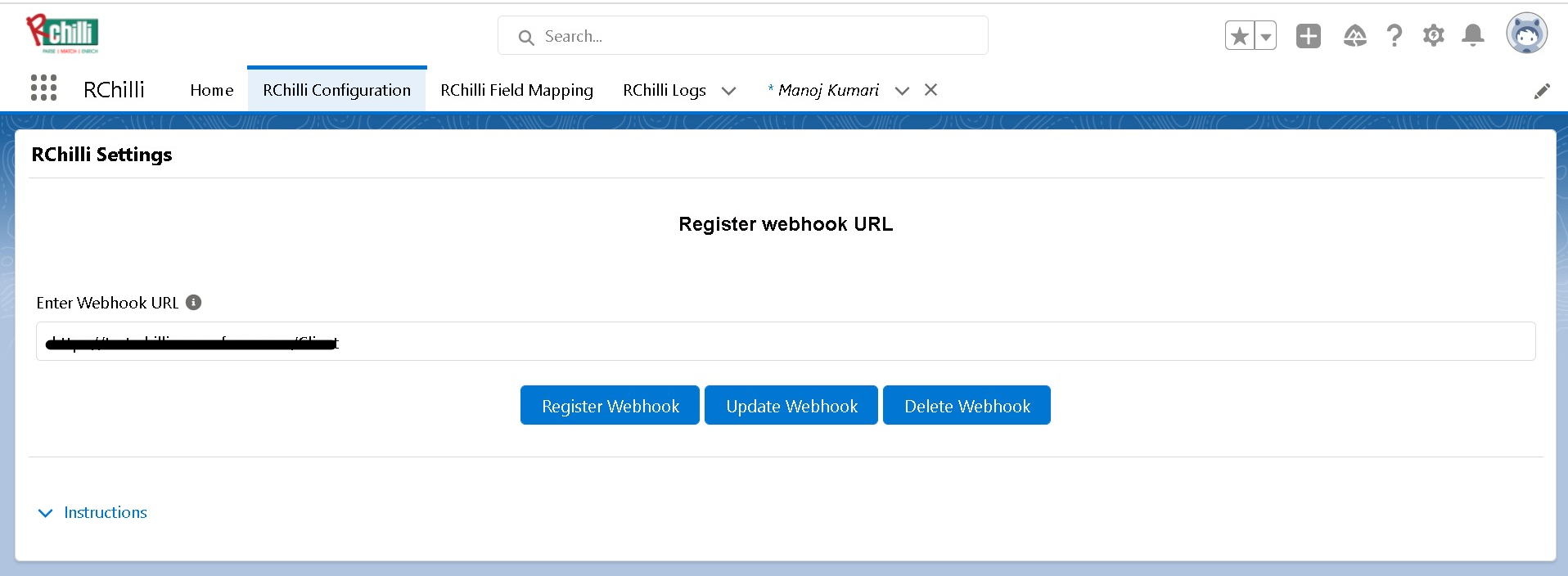Viewport: 1568px width, 576px height.
Task: Open the Trailhead guidance icon
Action: (1354, 36)
